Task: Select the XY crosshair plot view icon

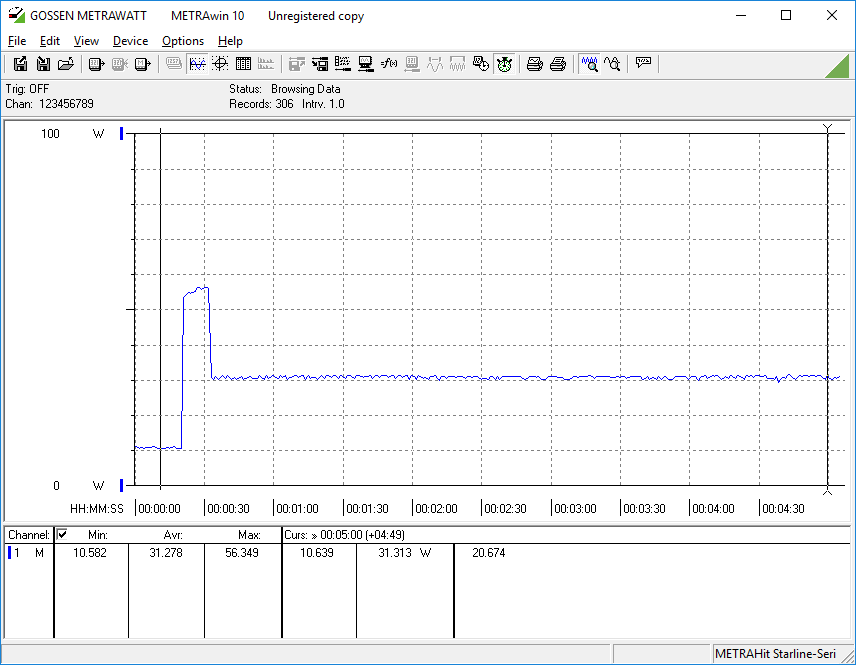Action: point(220,64)
